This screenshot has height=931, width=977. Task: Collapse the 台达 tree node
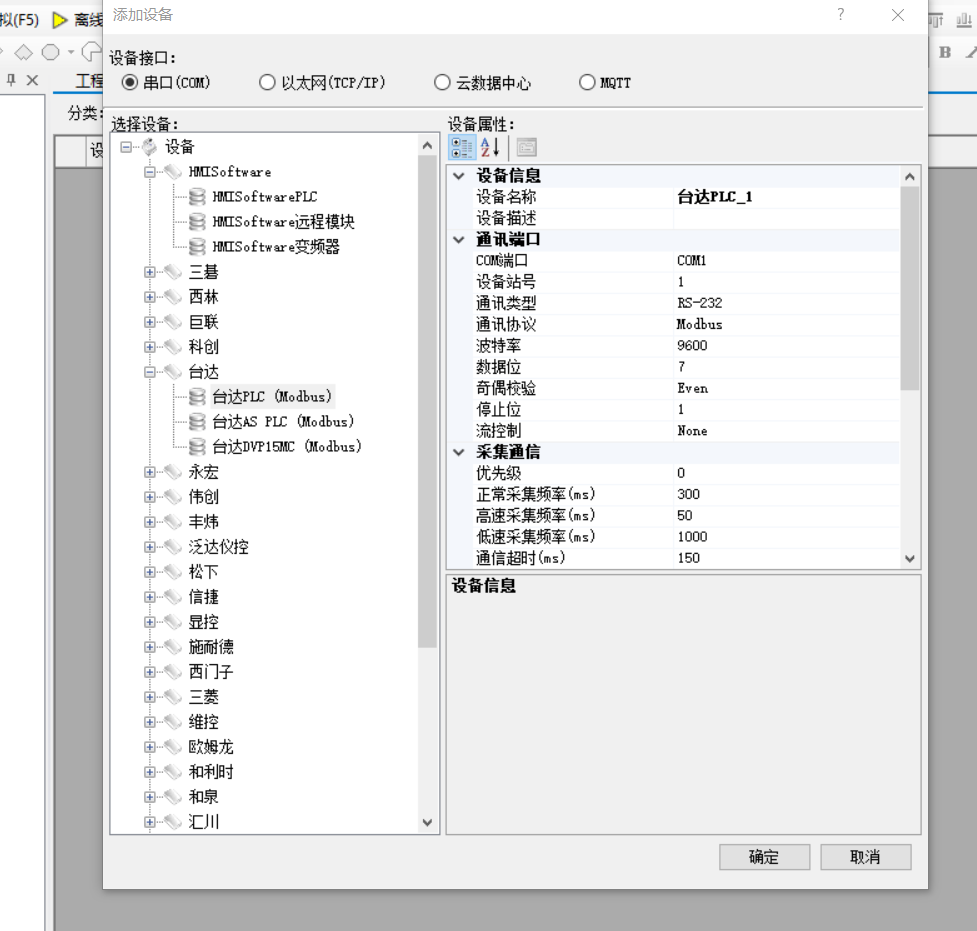(150, 372)
